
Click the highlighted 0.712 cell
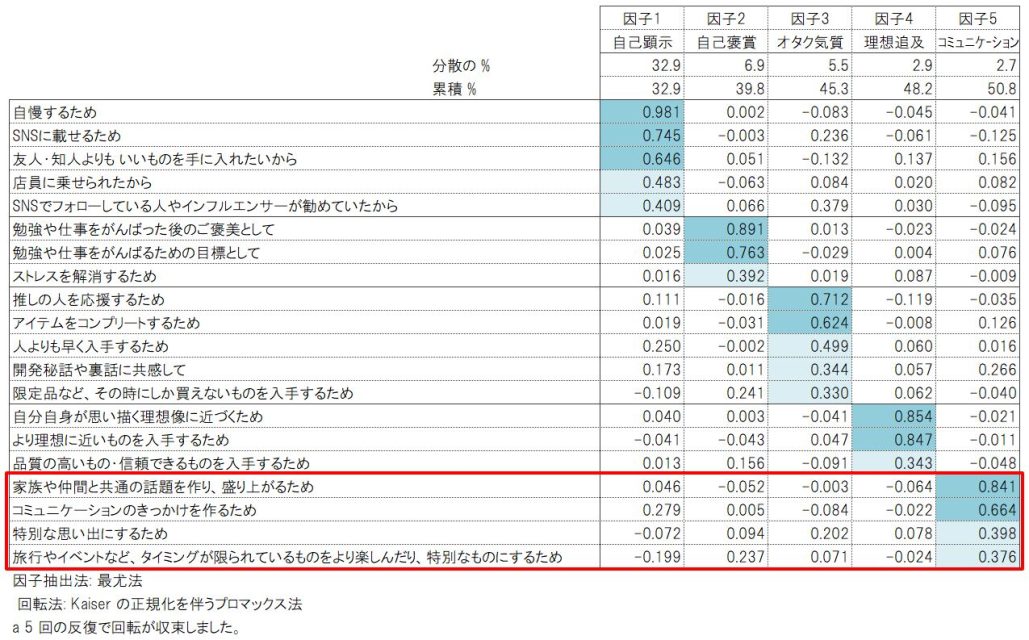810,300
